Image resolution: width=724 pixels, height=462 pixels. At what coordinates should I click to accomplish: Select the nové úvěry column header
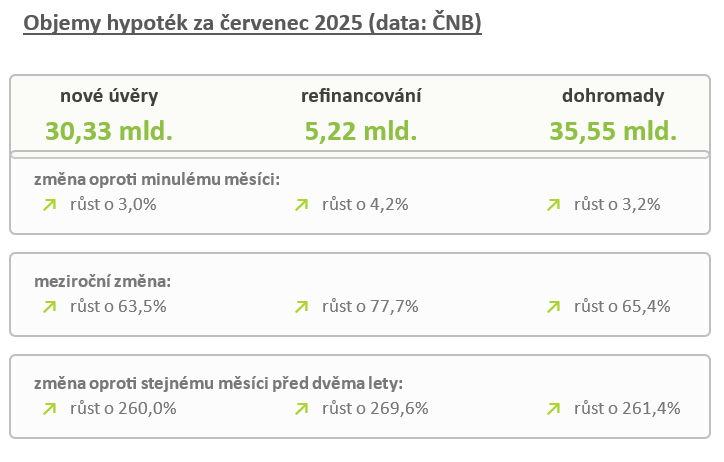(x=109, y=96)
